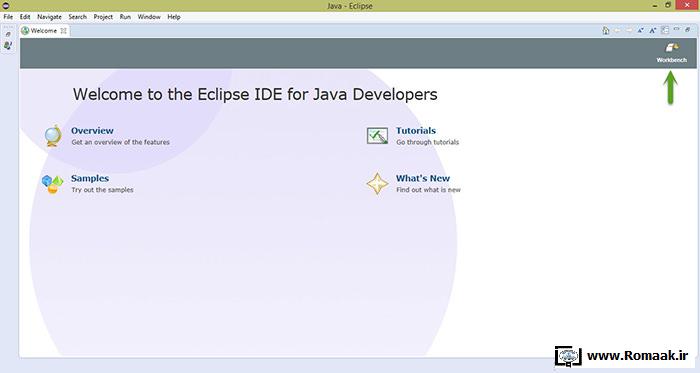Restore down the Eclipse window

pos(668,5)
